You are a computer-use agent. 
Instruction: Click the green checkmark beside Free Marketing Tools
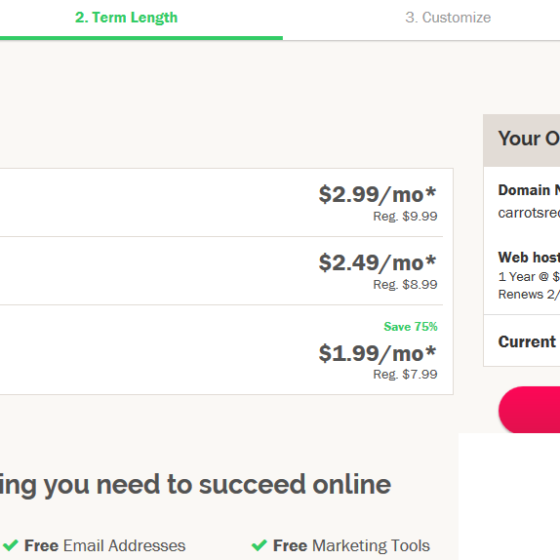click(x=259, y=545)
